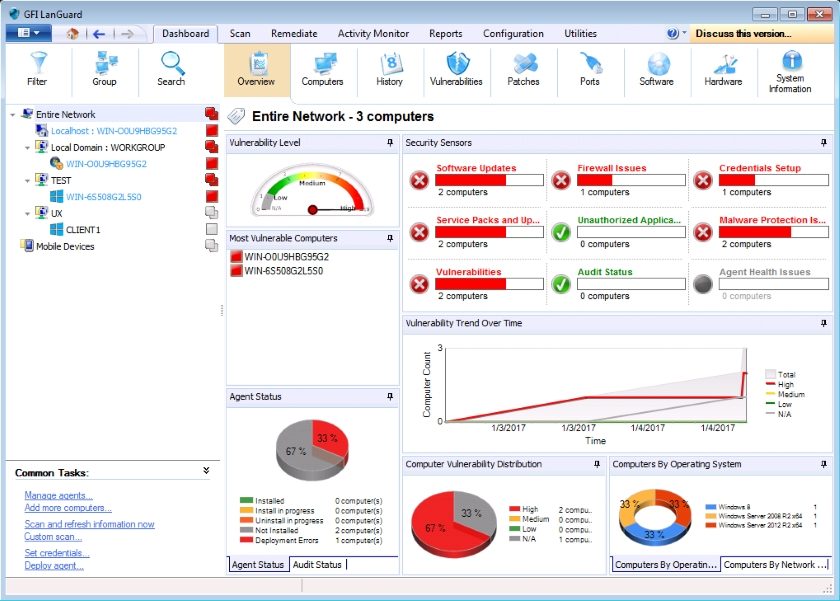Image resolution: width=840 pixels, height=601 pixels.
Task: Click the Manage agents link
Action: (x=58, y=495)
